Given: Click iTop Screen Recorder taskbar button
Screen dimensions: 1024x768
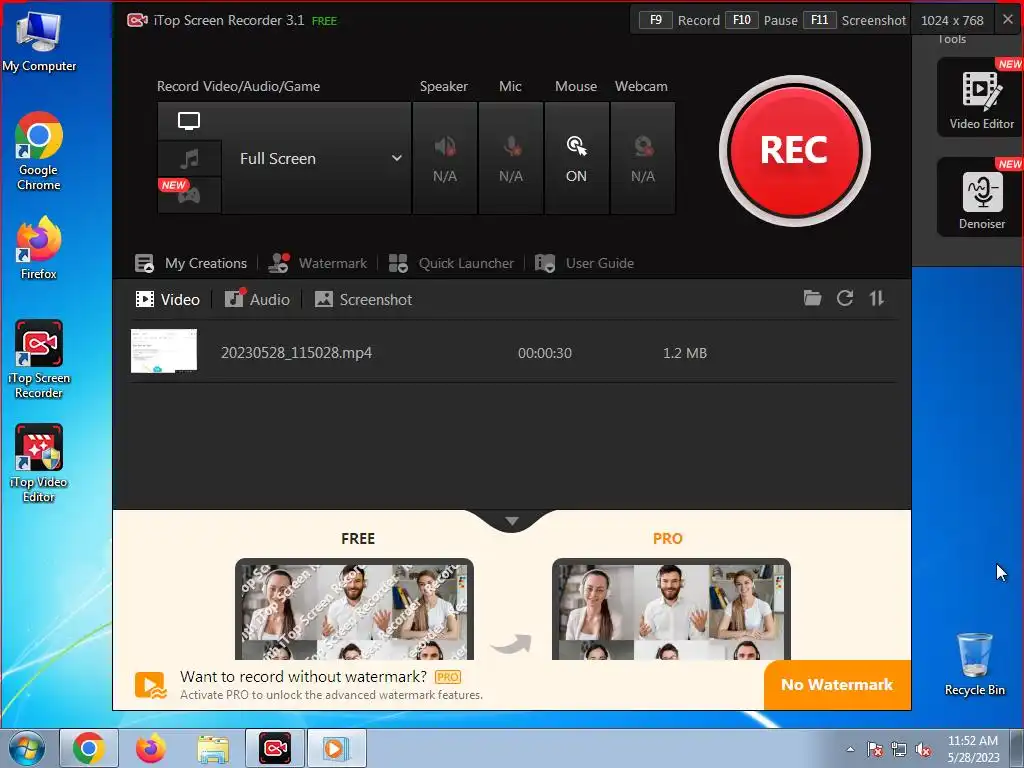Looking at the screenshot, I should pos(275,748).
